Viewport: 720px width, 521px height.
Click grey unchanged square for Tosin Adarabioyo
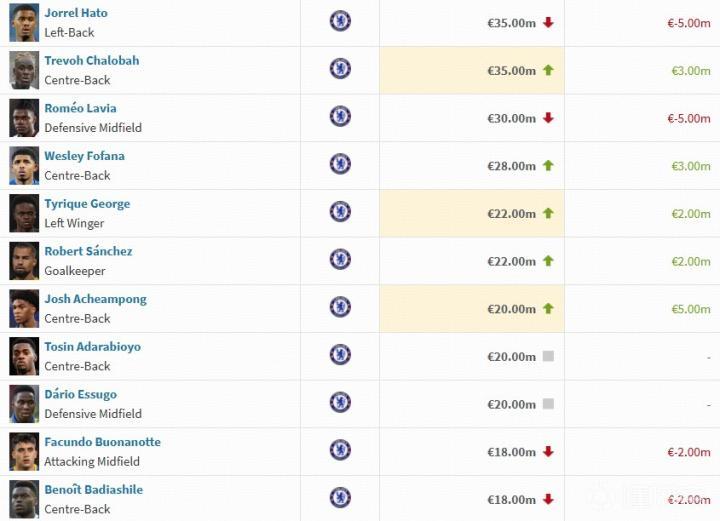(x=548, y=356)
